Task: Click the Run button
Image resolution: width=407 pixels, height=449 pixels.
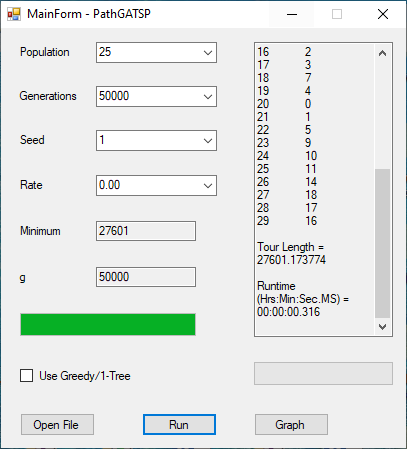Action: [x=179, y=425]
